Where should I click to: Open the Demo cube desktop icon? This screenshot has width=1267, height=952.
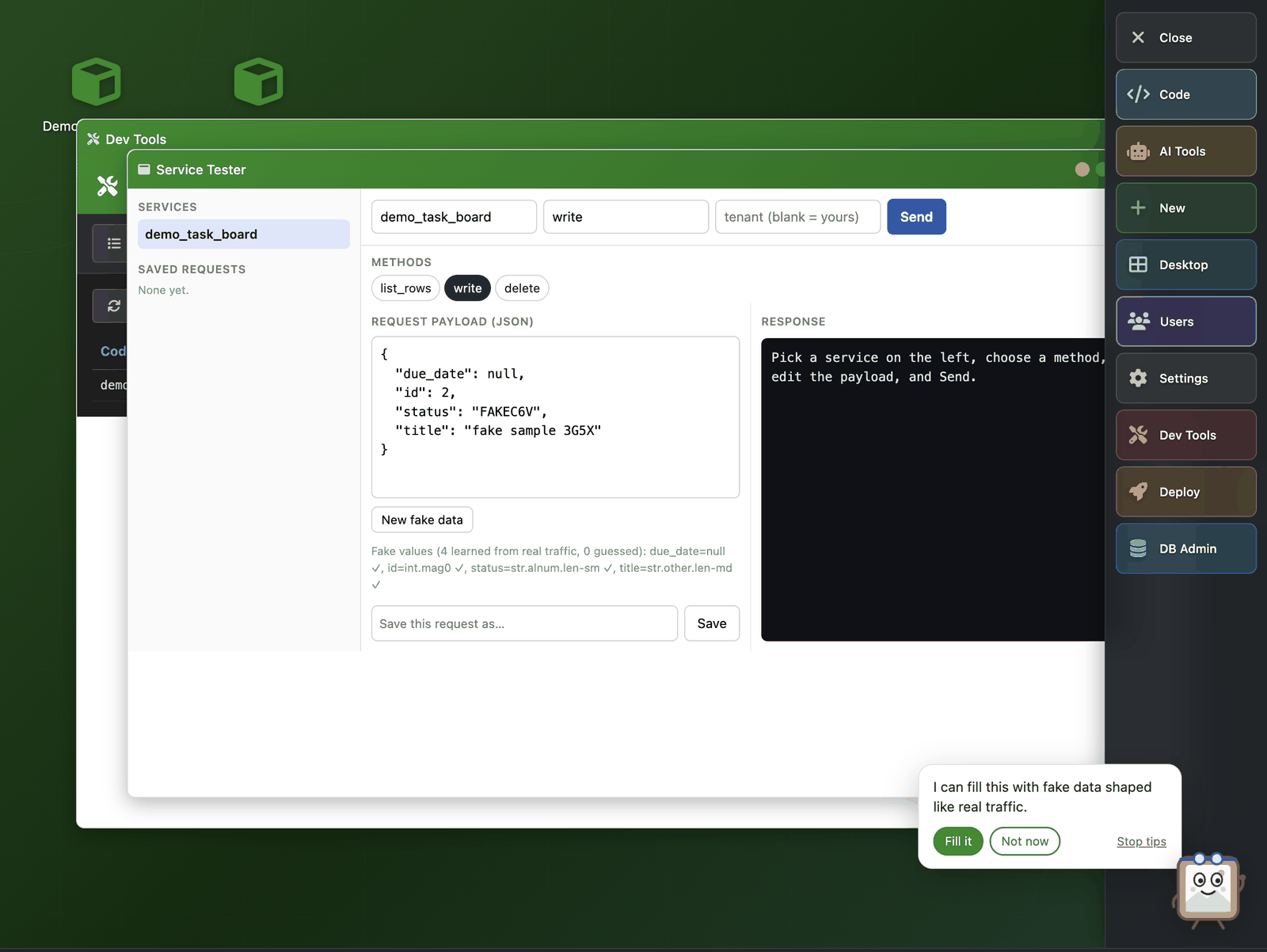click(x=96, y=82)
